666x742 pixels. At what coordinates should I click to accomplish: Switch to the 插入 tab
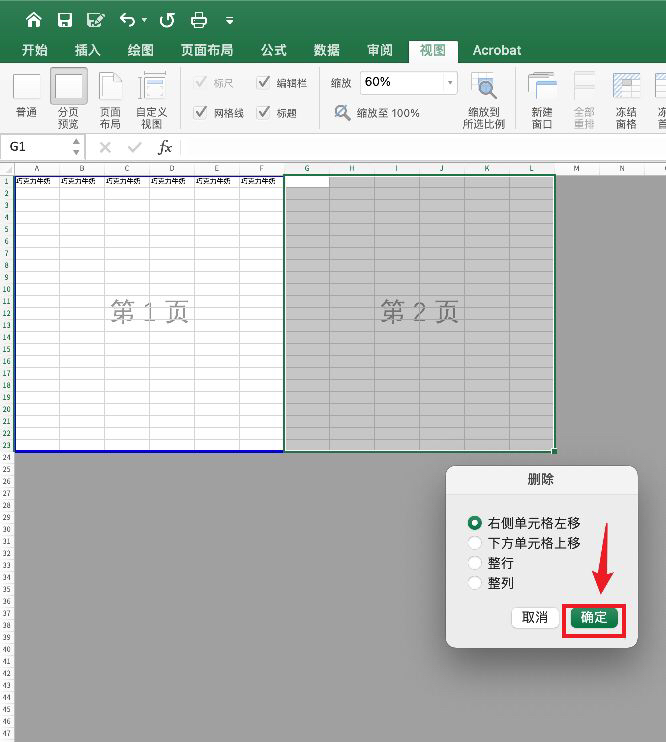point(88,50)
